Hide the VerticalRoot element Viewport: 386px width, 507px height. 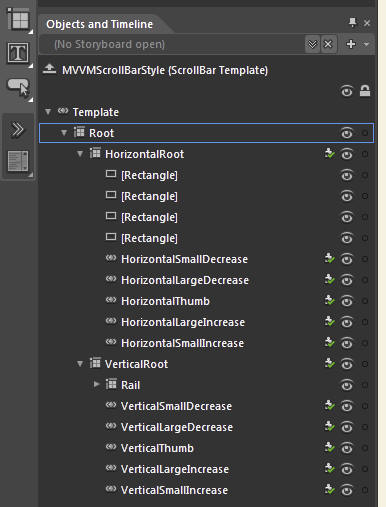point(347,364)
